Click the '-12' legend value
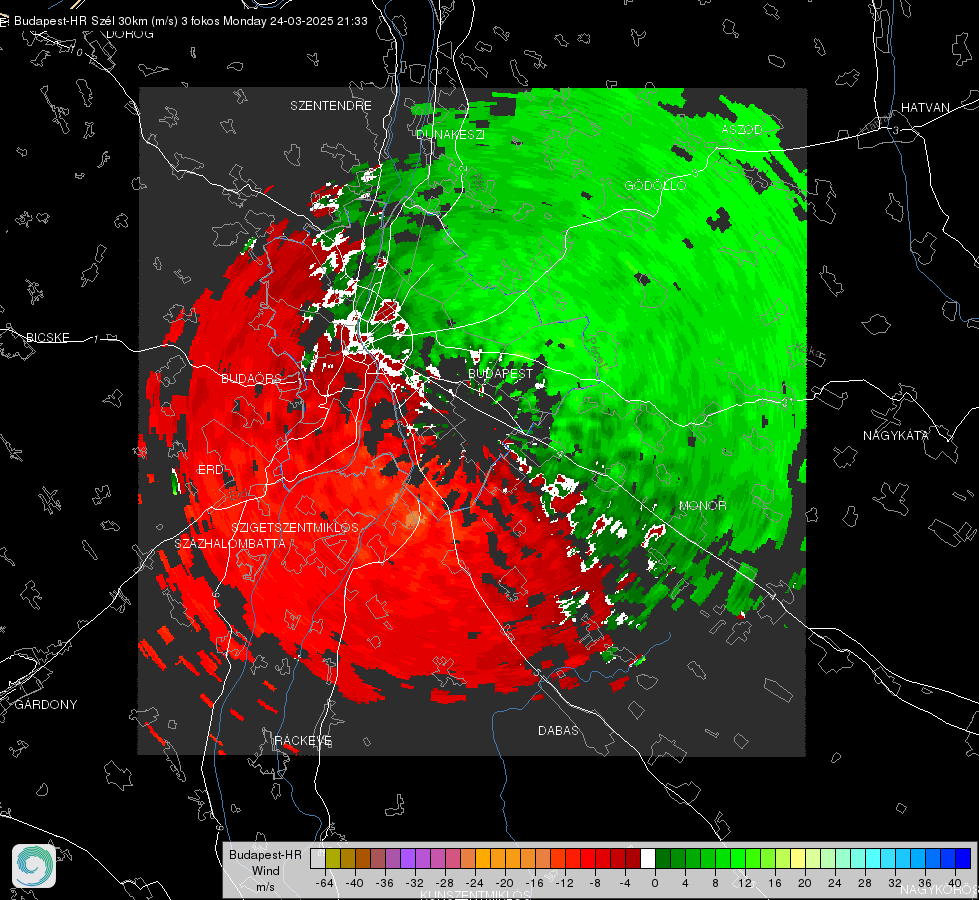Image resolution: width=979 pixels, height=900 pixels. 565,883
